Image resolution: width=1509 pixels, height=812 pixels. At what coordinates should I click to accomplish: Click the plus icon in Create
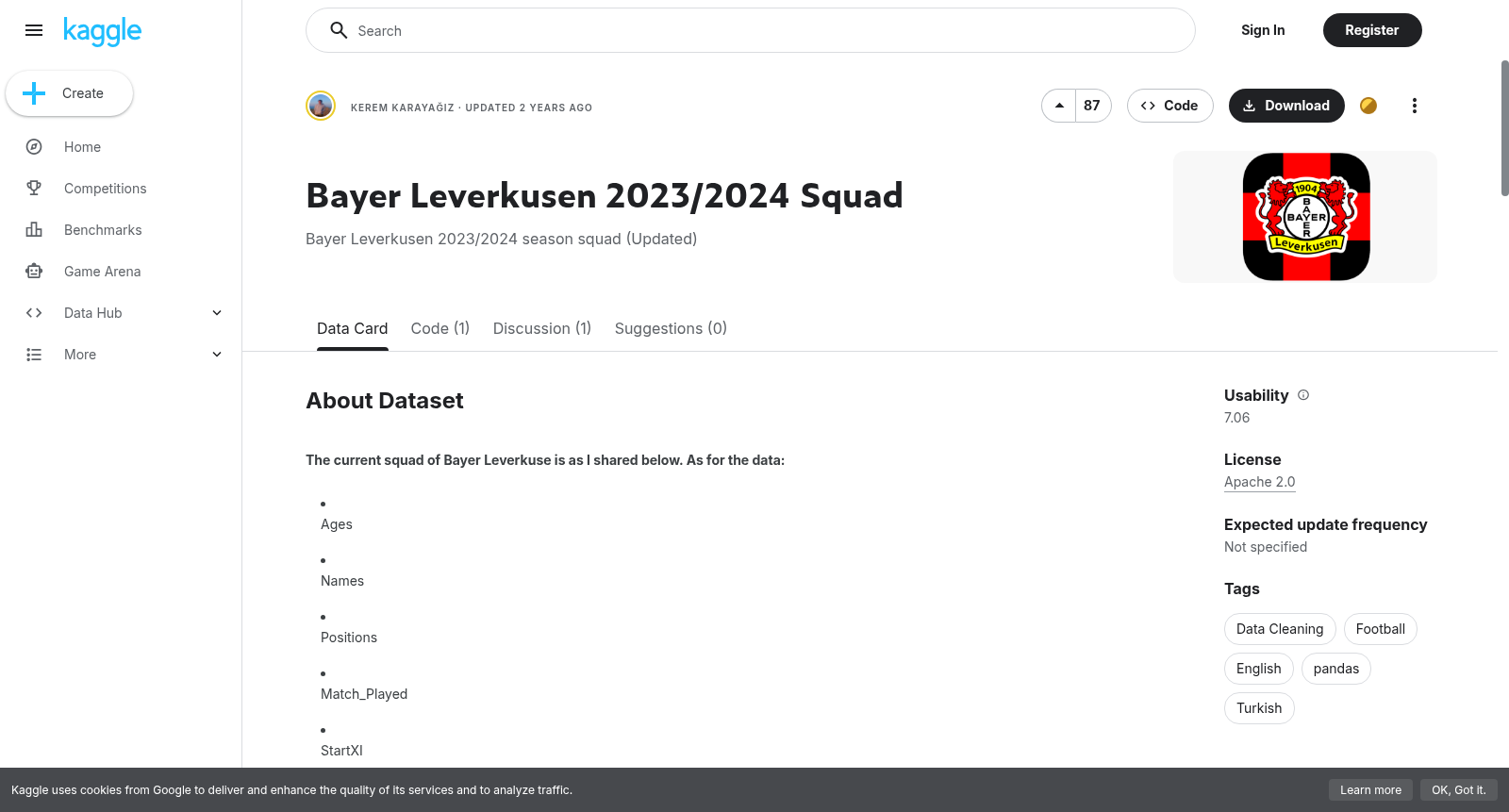[x=34, y=93]
